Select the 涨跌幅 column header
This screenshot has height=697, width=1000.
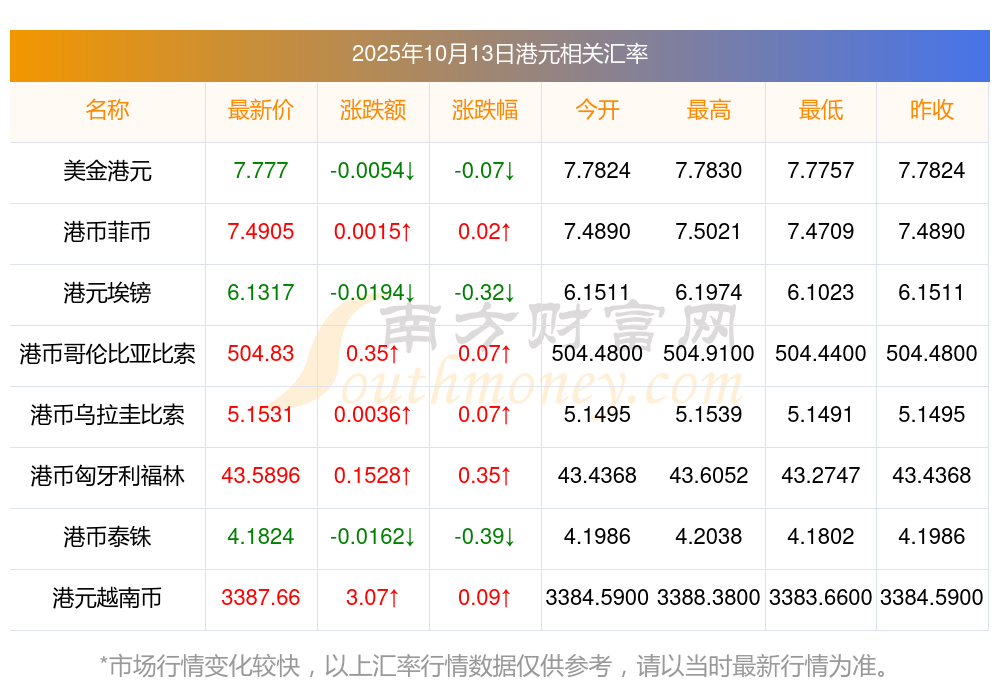(x=485, y=110)
